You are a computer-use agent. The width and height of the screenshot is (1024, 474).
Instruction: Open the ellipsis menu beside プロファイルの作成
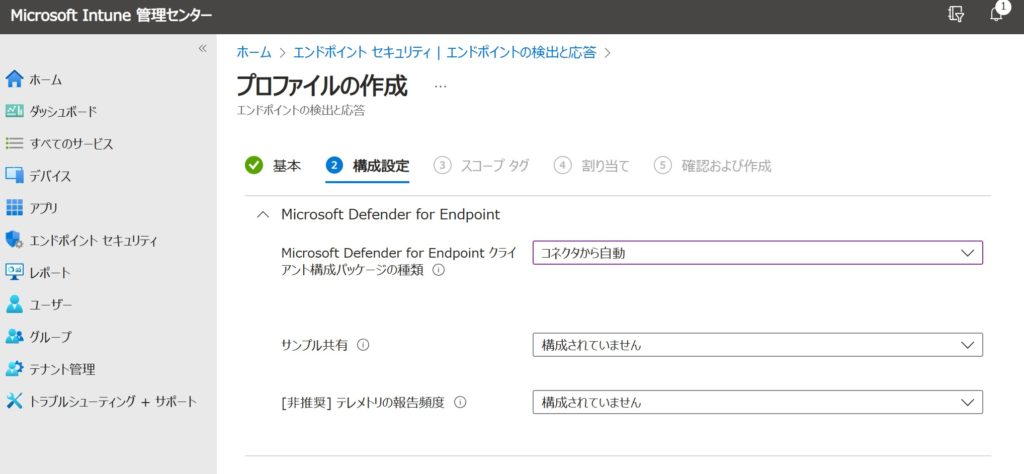[x=441, y=87]
